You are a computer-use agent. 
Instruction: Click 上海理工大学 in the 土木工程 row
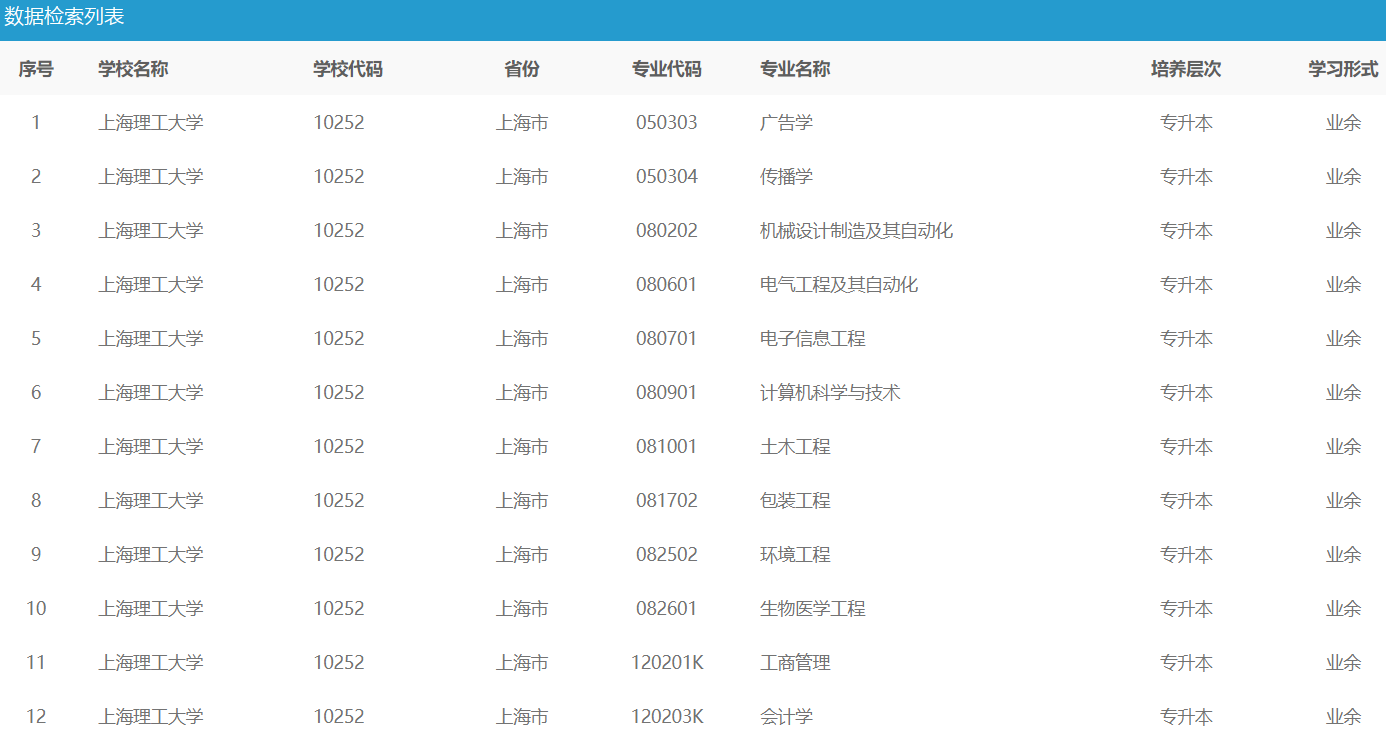151,447
